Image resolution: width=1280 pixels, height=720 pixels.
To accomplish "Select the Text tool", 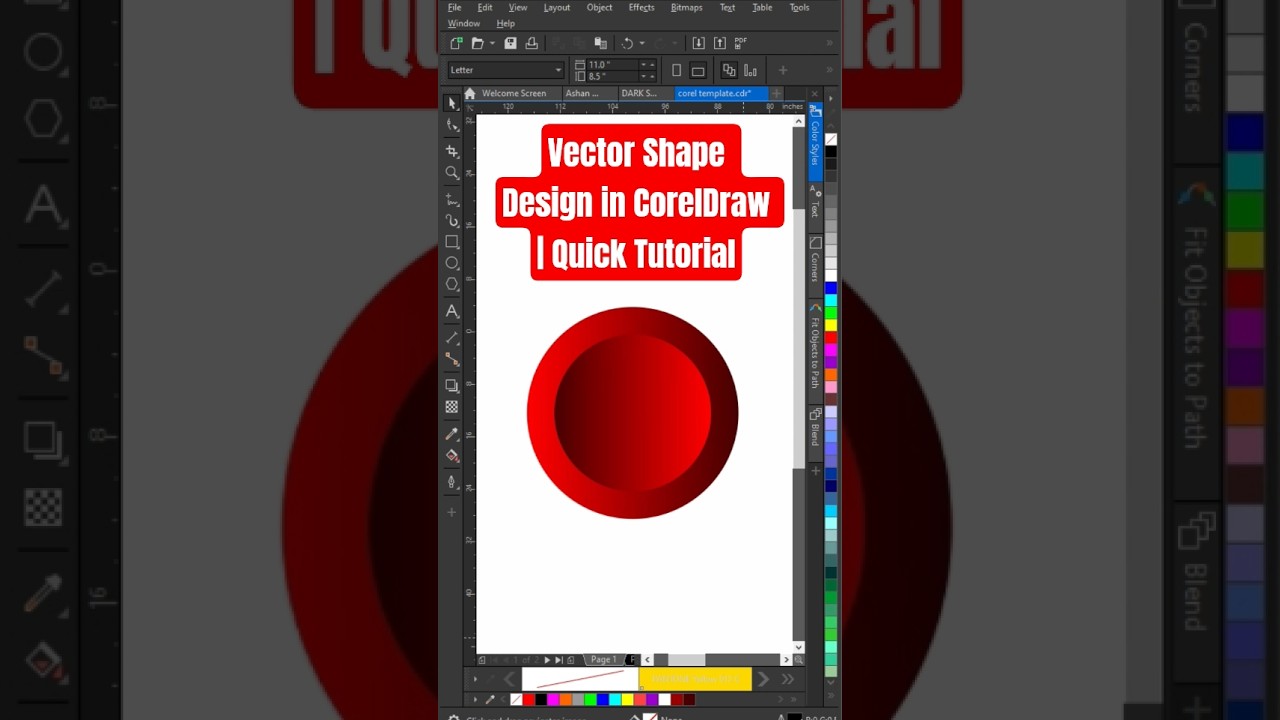I will 452,311.
